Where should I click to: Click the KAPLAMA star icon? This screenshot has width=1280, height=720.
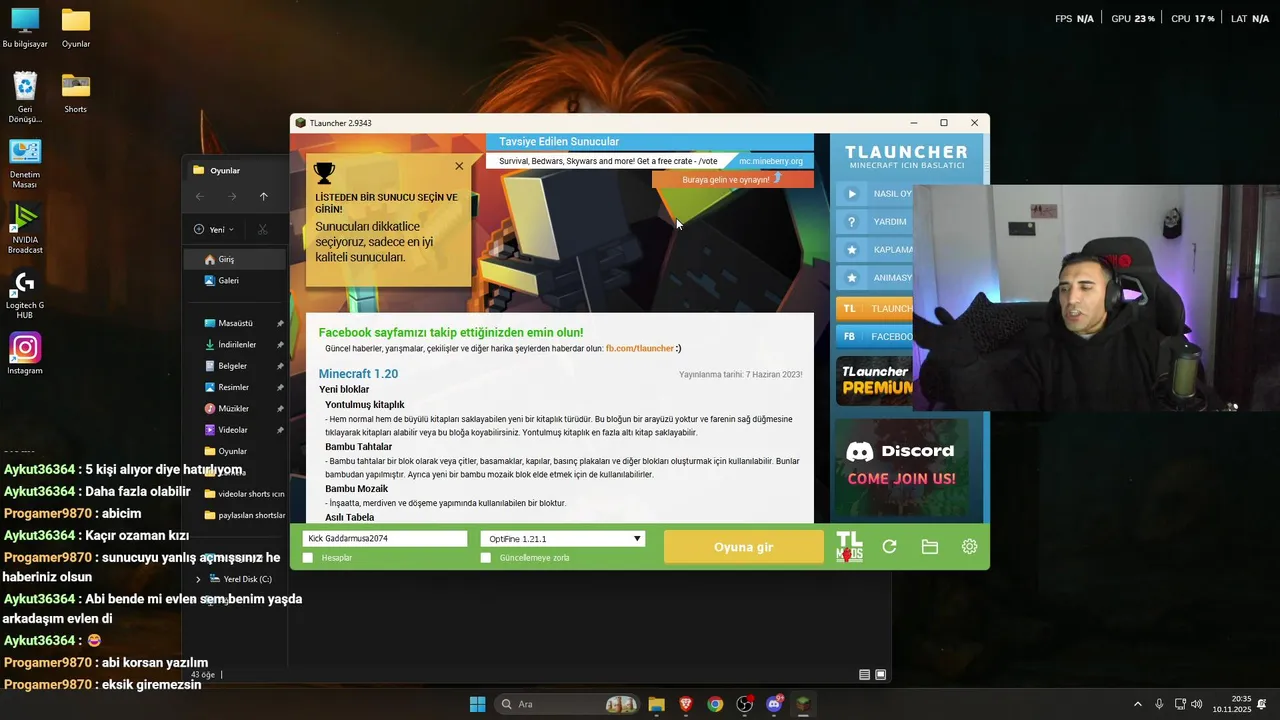pyautogui.click(x=852, y=250)
